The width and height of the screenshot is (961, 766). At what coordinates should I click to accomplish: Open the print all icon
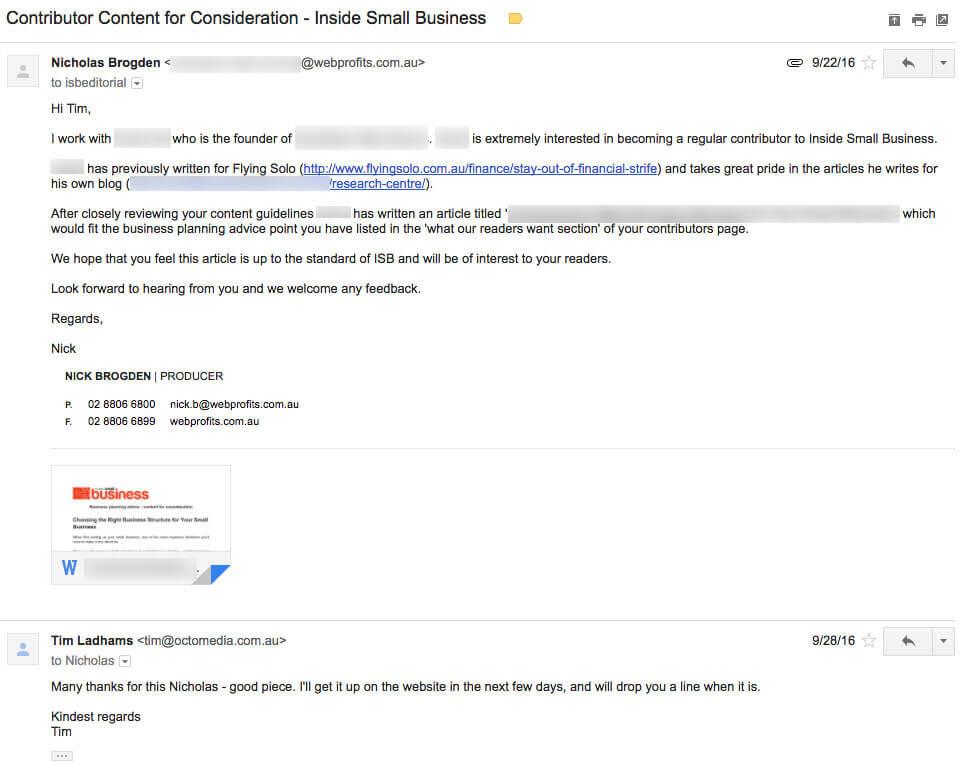pos(918,20)
